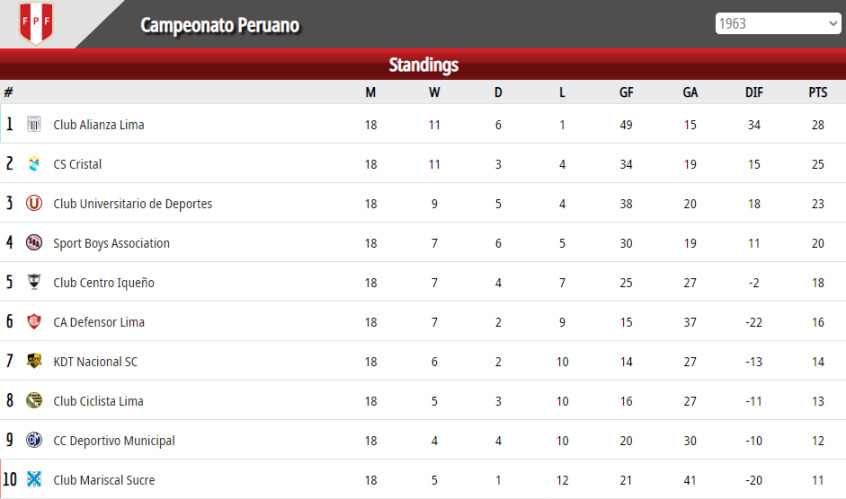
Task: Click the Club Mariscal Sucre crest icon
Action: pyautogui.click(x=34, y=479)
